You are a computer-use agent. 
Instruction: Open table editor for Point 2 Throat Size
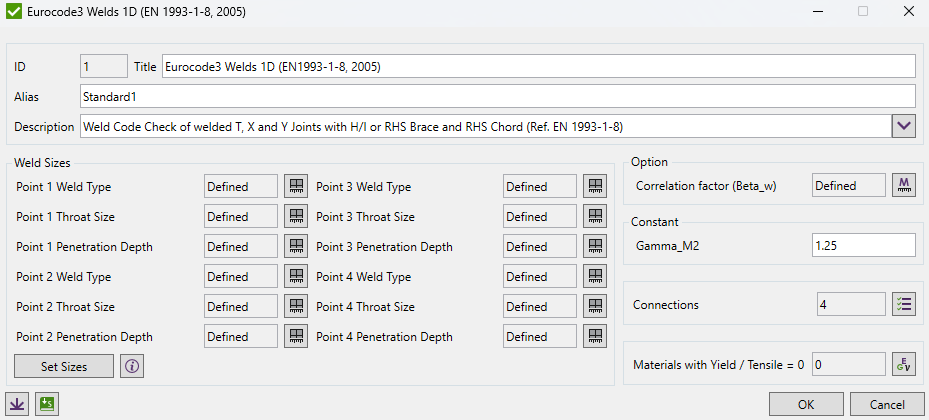click(296, 307)
